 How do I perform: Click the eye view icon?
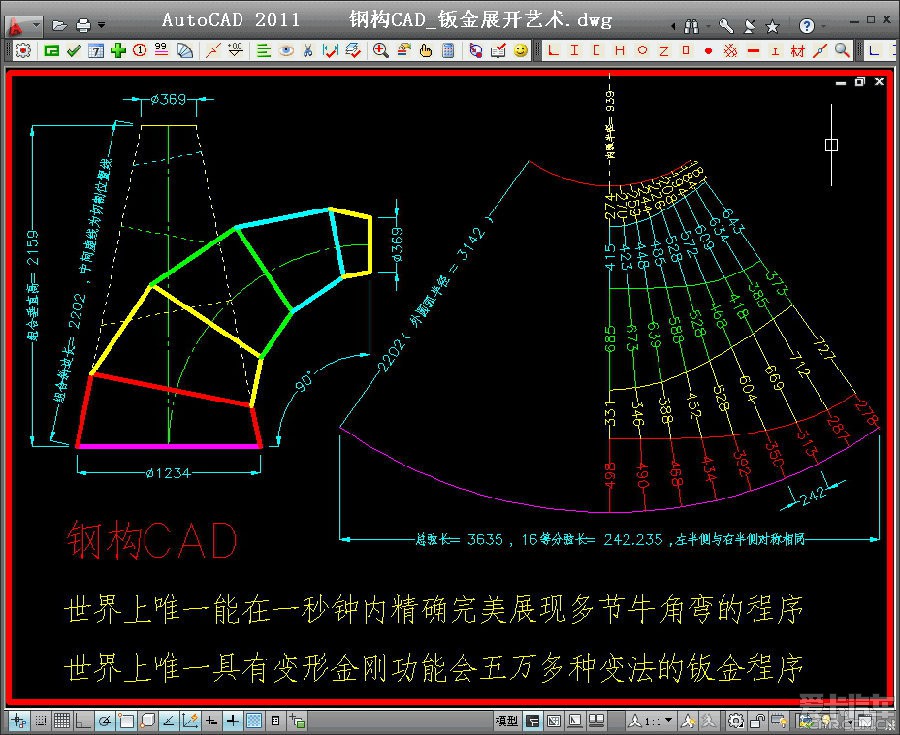pyautogui.click(x=286, y=51)
